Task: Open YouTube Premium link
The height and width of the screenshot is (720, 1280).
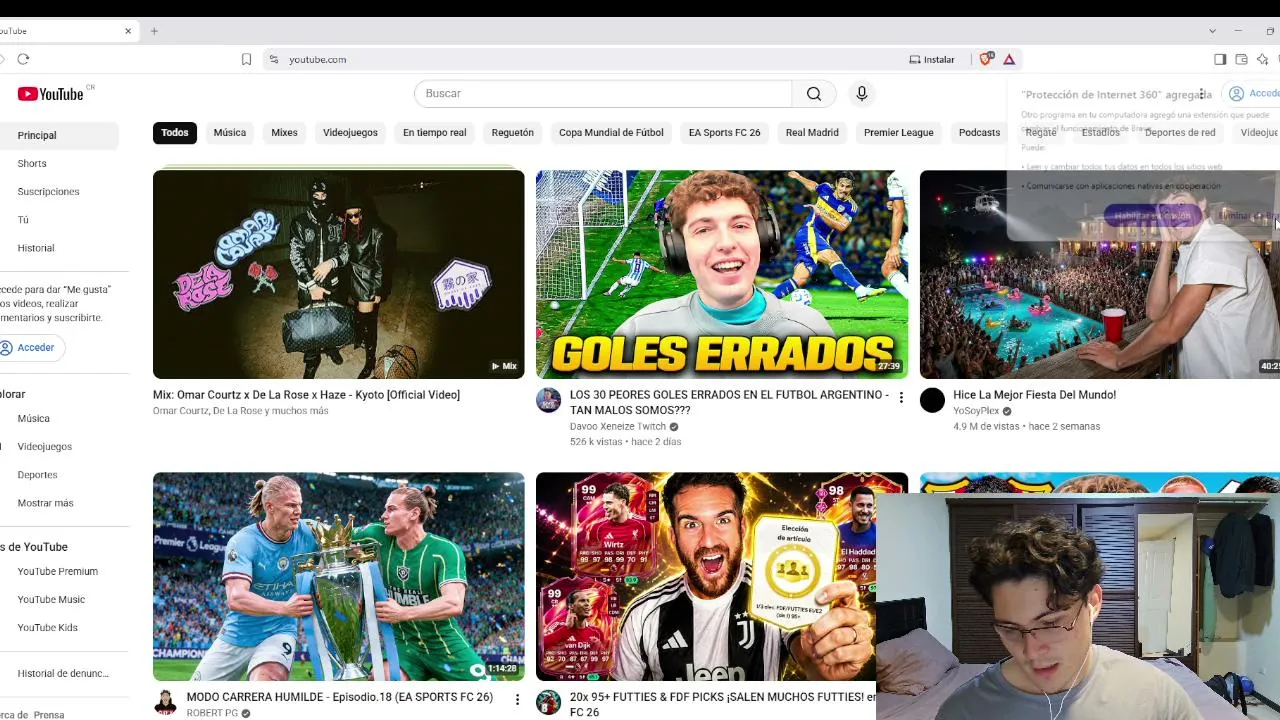Action: tap(59, 571)
